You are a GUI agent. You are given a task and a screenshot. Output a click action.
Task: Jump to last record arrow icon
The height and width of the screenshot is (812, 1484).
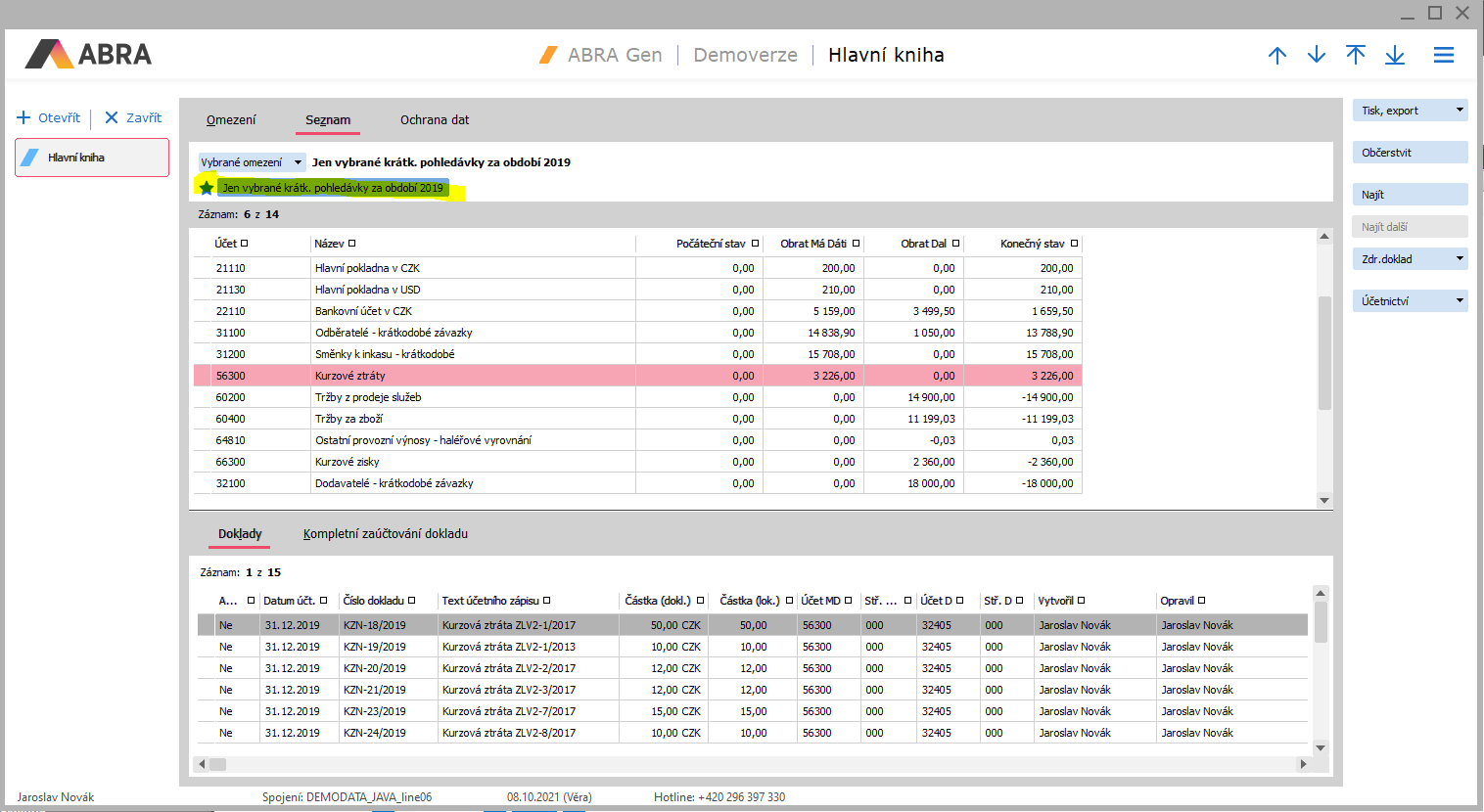coord(1395,55)
